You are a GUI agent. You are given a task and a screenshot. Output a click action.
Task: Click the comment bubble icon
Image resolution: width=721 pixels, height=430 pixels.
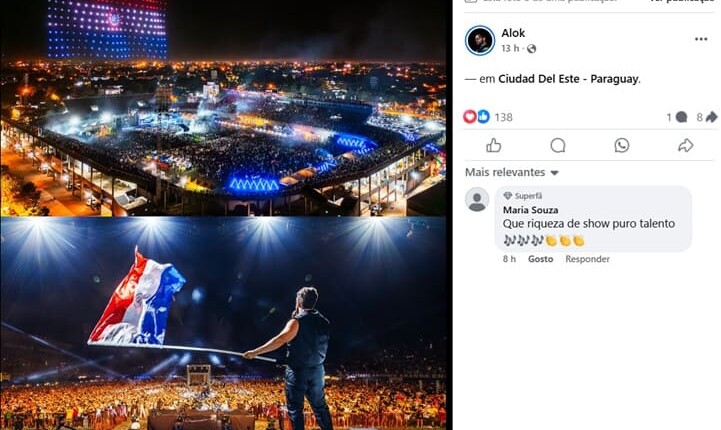(x=558, y=145)
